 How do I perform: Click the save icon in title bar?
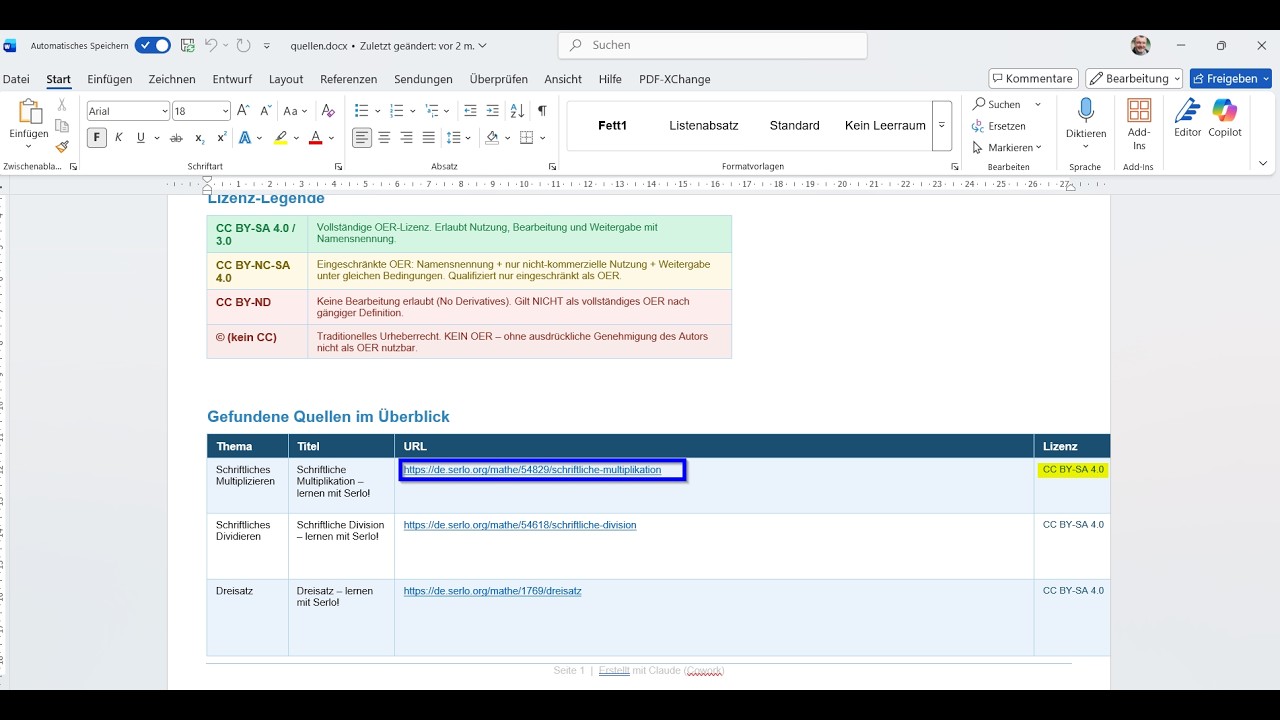point(187,46)
